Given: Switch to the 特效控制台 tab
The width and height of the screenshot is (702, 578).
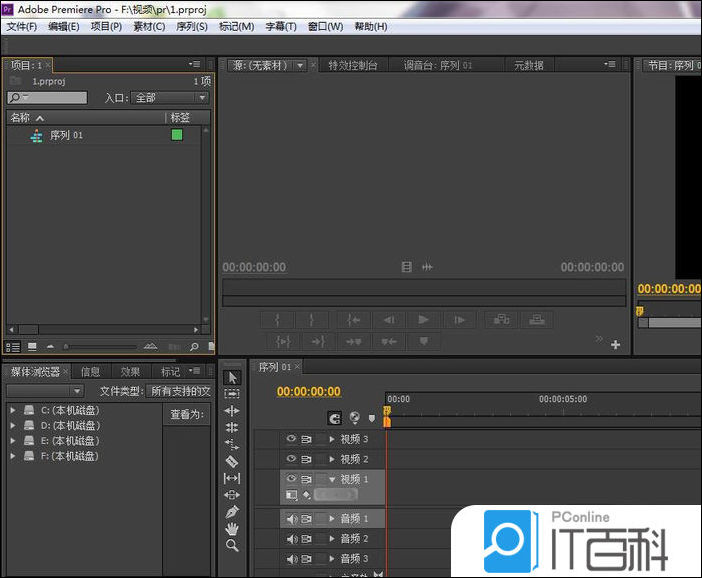Looking at the screenshot, I should (353, 65).
